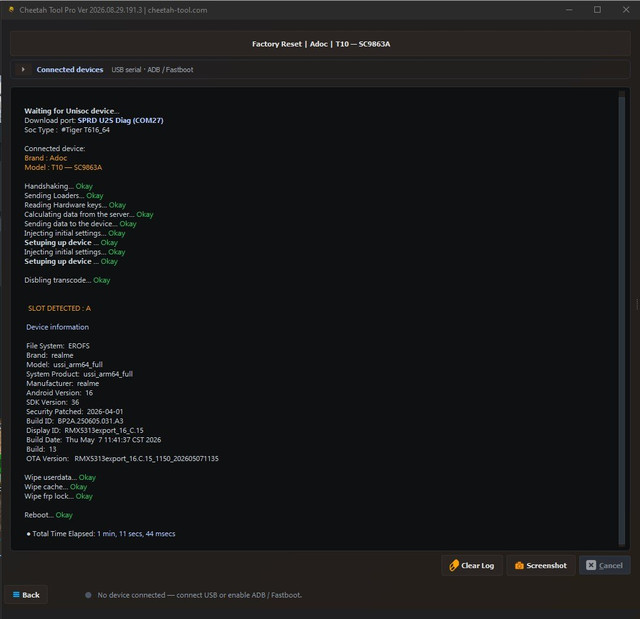Viewport: 640px width, 619px height.
Task: Click System Product: ussi_arm64_full line
Action: coord(80,374)
